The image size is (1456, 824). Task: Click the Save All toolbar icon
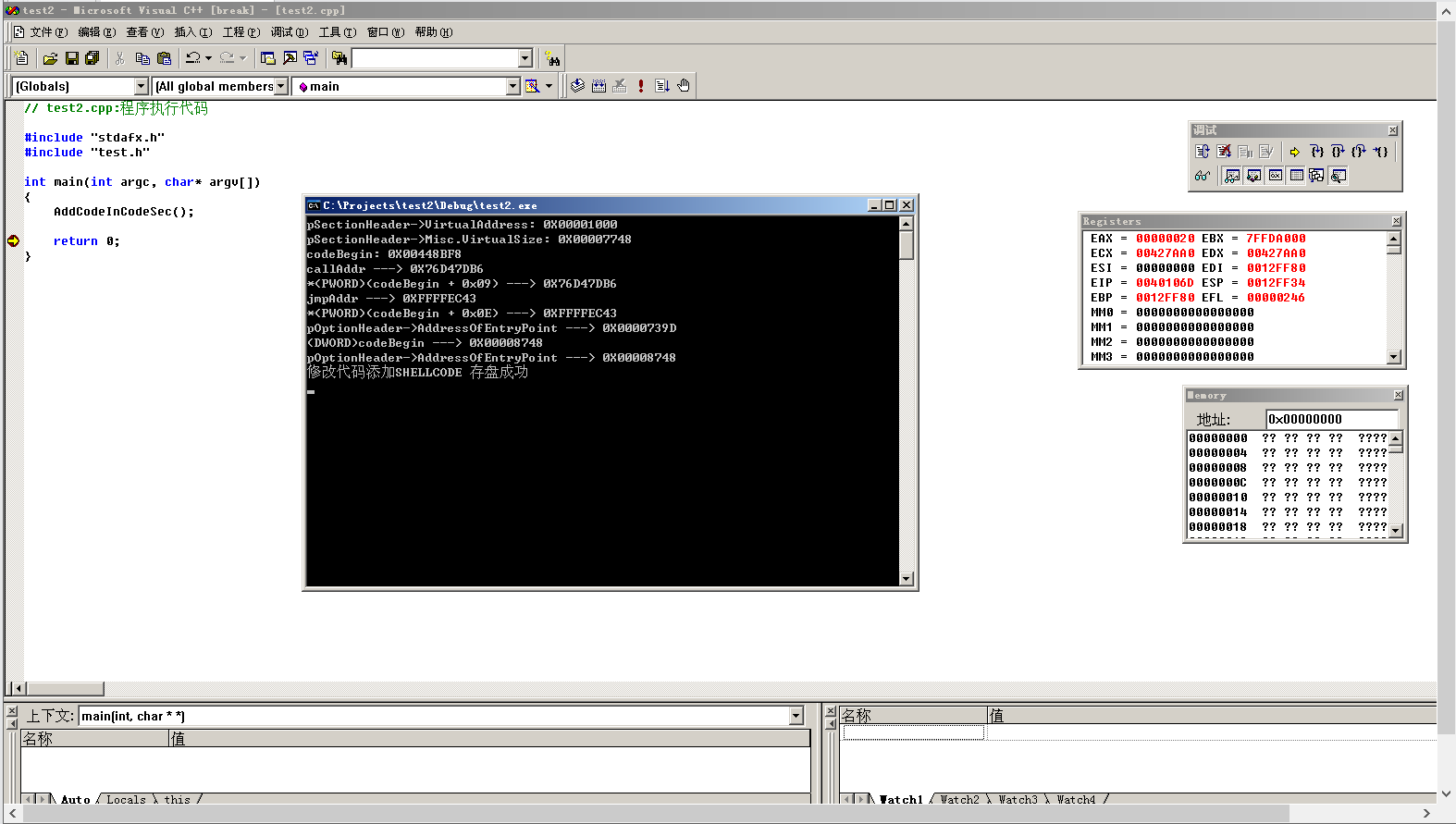point(93,58)
